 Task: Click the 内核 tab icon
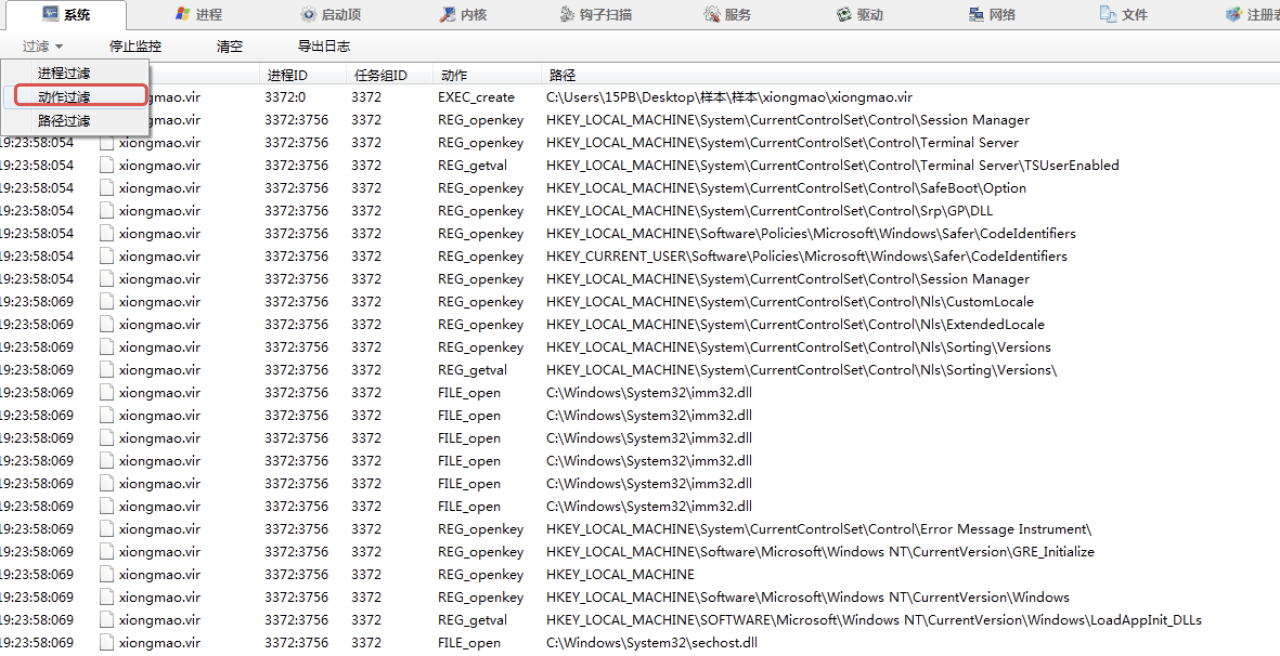(x=447, y=15)
